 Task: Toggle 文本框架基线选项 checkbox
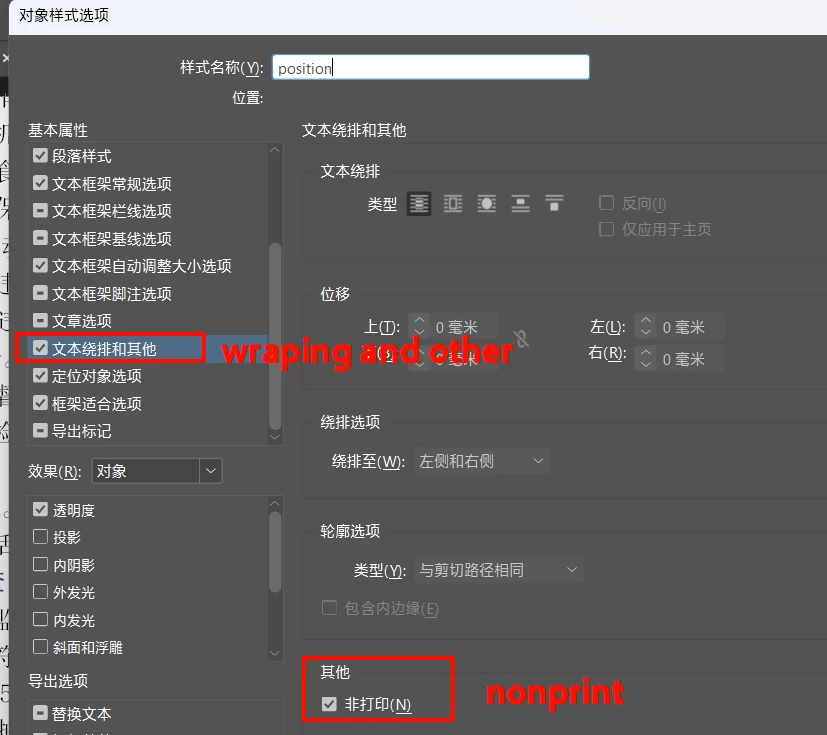pos(40,238)
